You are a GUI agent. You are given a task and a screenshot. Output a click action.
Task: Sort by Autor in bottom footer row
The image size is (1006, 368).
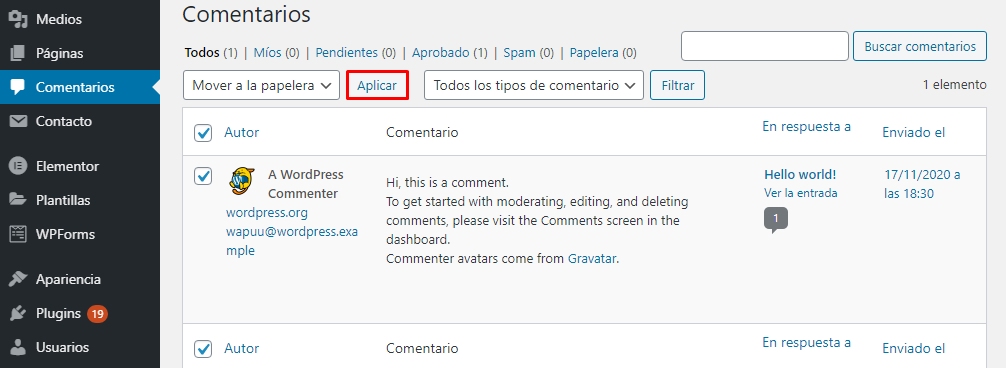(242, 348)
